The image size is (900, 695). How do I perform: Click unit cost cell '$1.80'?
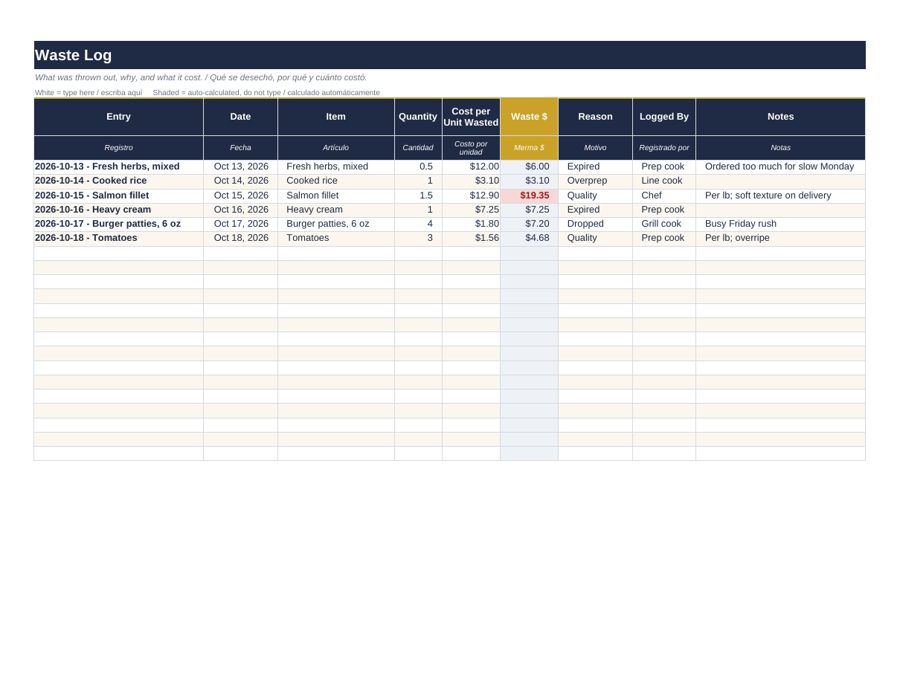(x=471, y=224)
